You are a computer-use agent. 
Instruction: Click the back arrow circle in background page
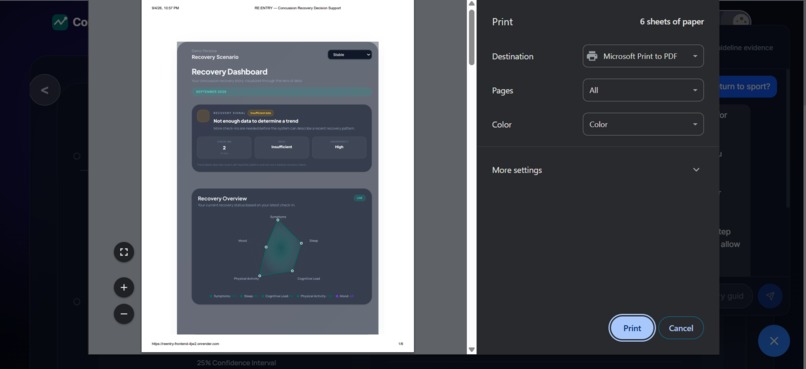[x=45, y=90]
